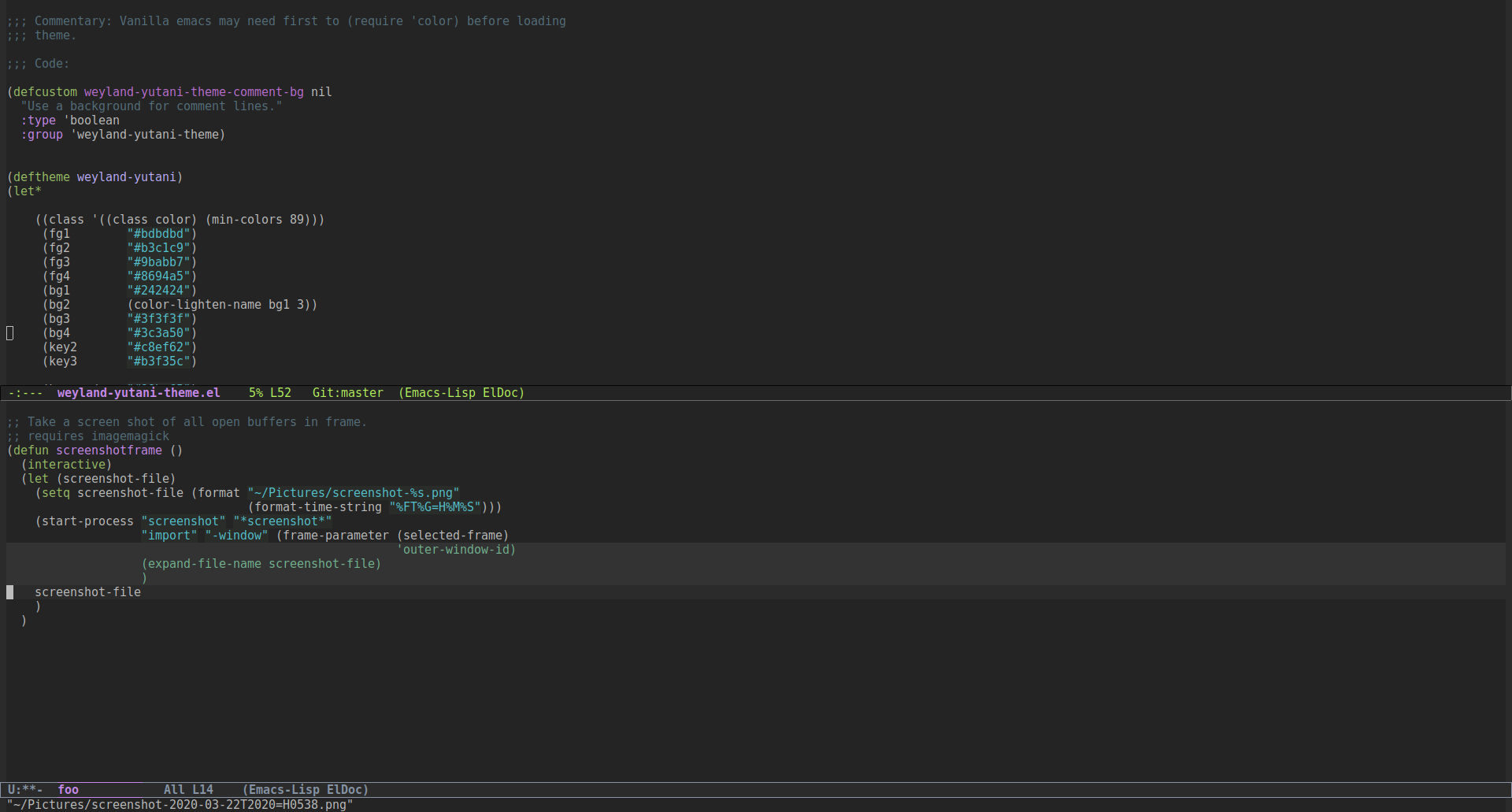Click the U:**- status in foo mode line

(25, 789)
